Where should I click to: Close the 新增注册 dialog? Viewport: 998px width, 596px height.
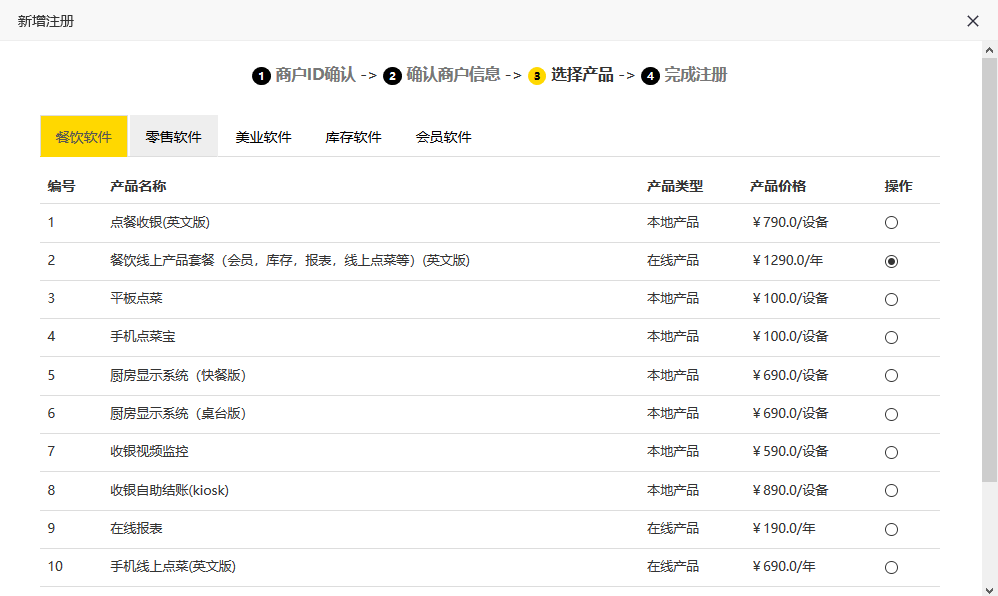point(973,21)
